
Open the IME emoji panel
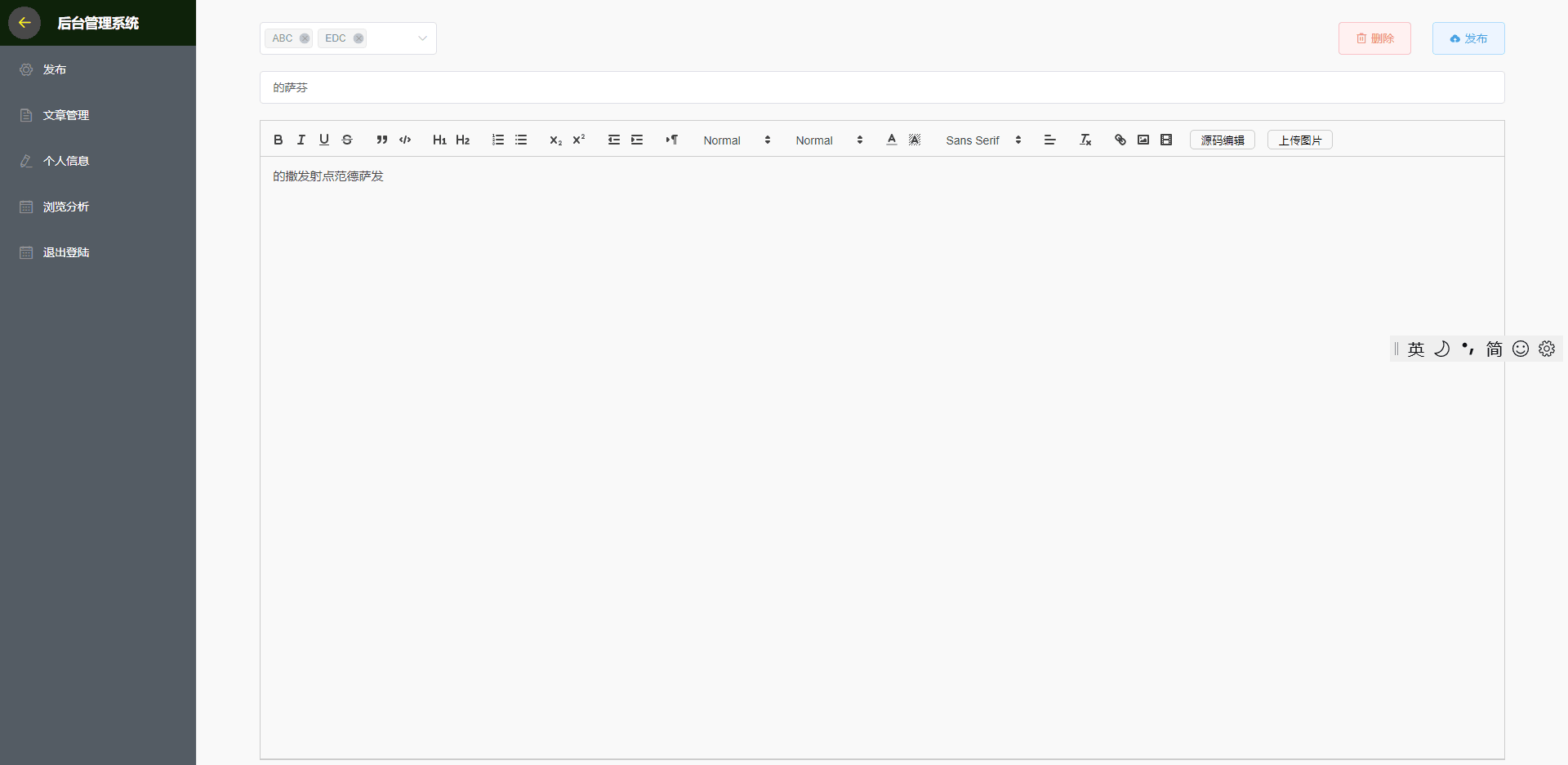[x=1521, y=349]
